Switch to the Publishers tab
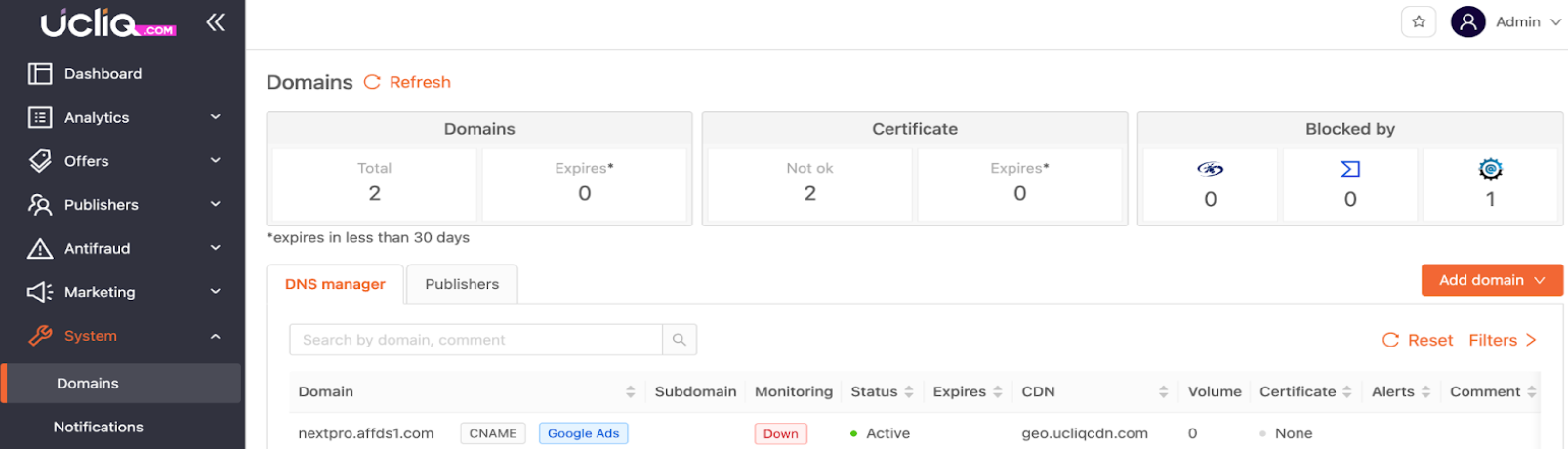This screenshot has width=1568, height=449. point(462,284)
